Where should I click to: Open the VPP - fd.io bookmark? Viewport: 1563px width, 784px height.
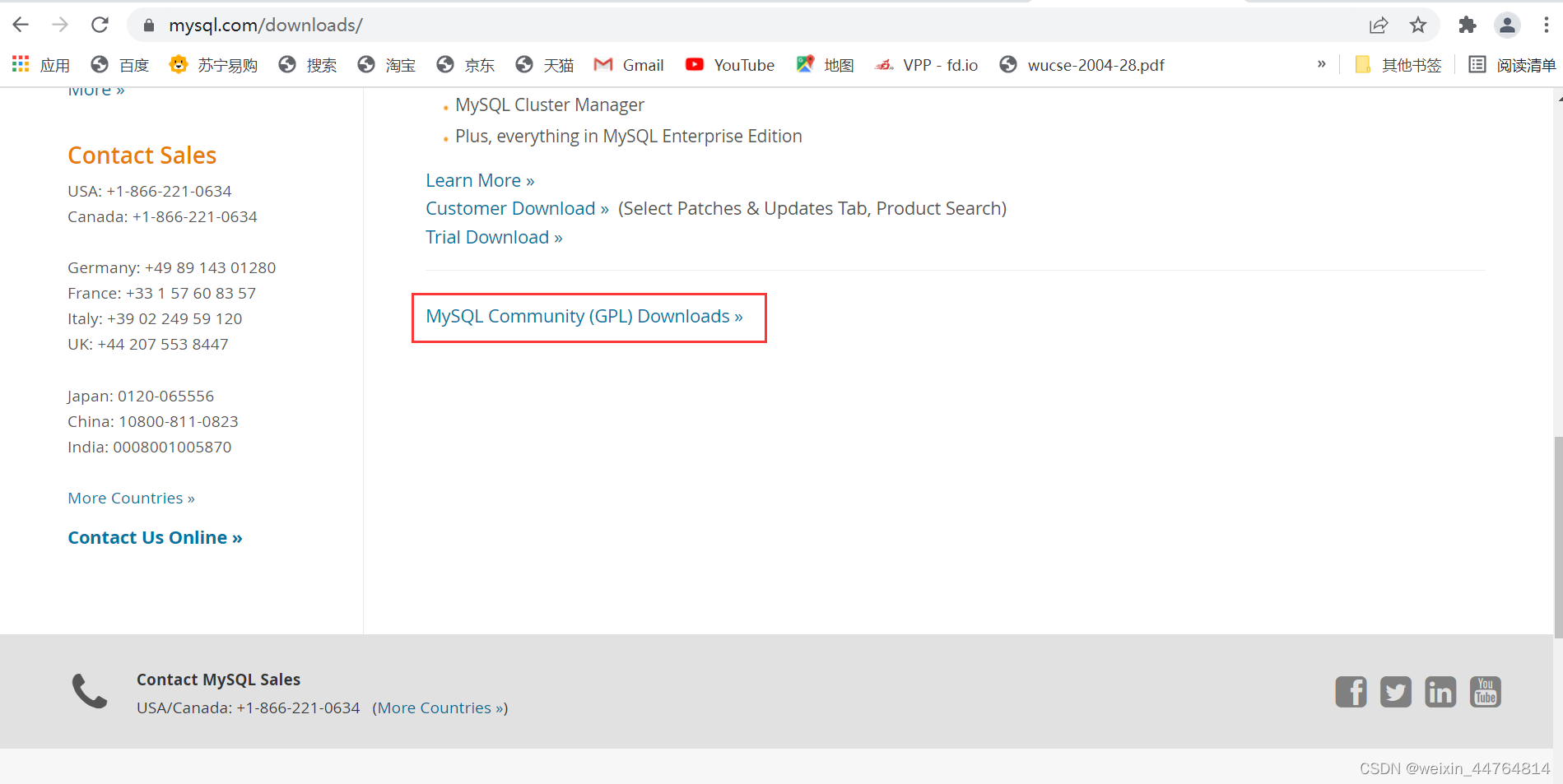[x=927, y=65]
